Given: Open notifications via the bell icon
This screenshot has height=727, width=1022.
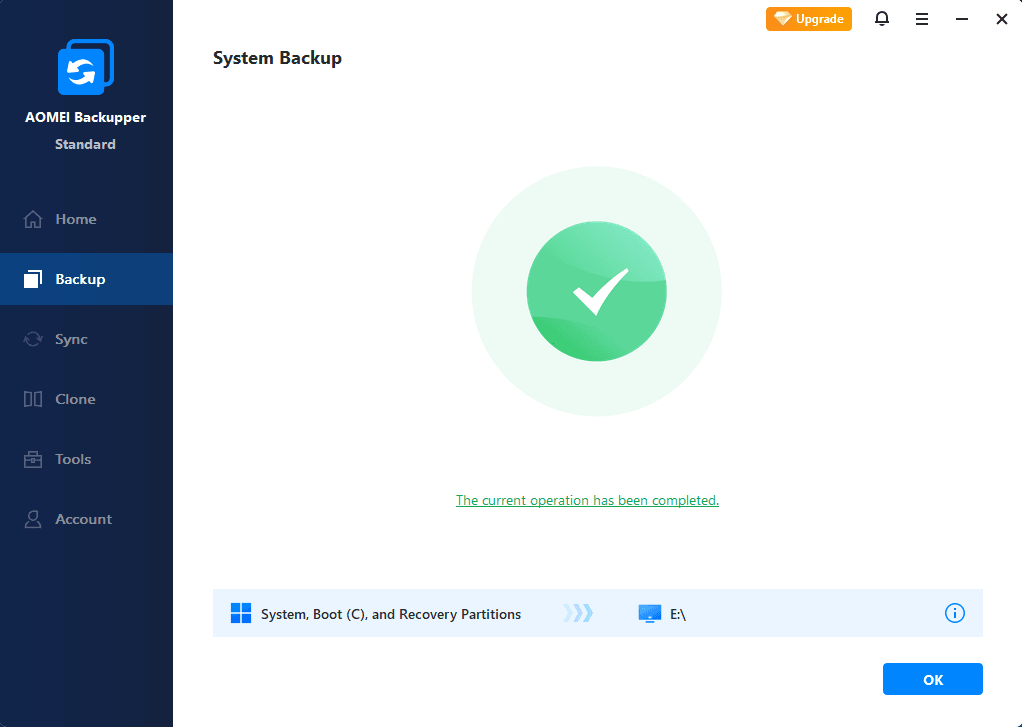Looking at the screenshot, I should [881, 18].
